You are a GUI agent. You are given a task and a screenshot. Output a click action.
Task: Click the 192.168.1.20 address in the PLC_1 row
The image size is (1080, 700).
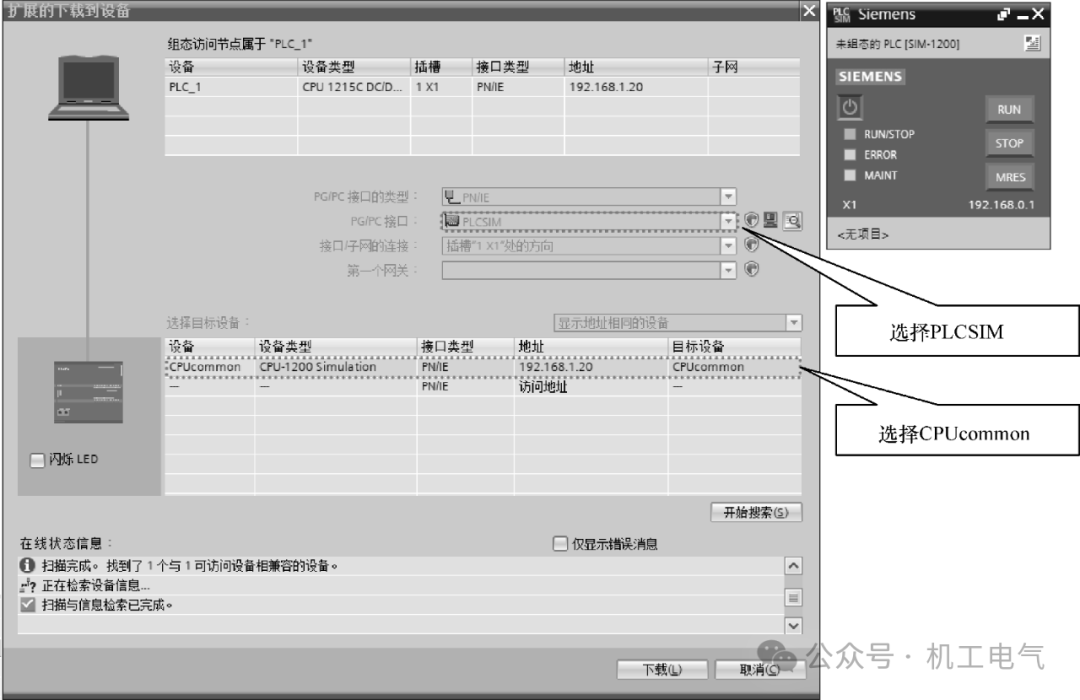click(605, 87)
